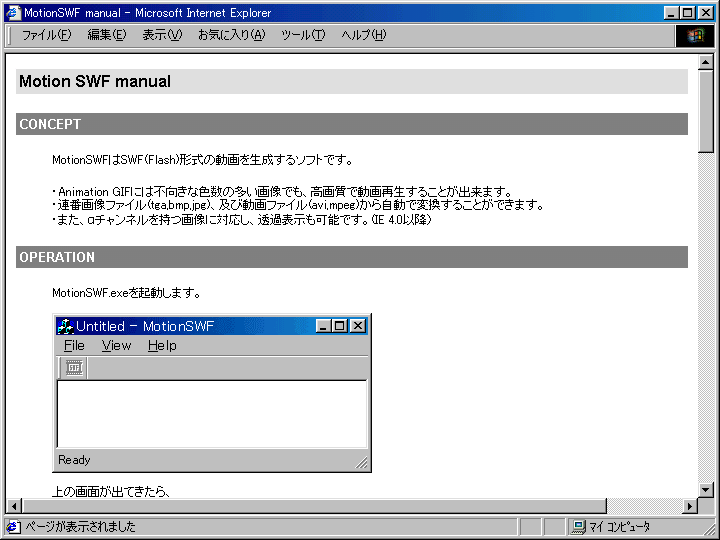
Task: Click the マイ コンピュータ status label
Action: click(x=619, y=526)
